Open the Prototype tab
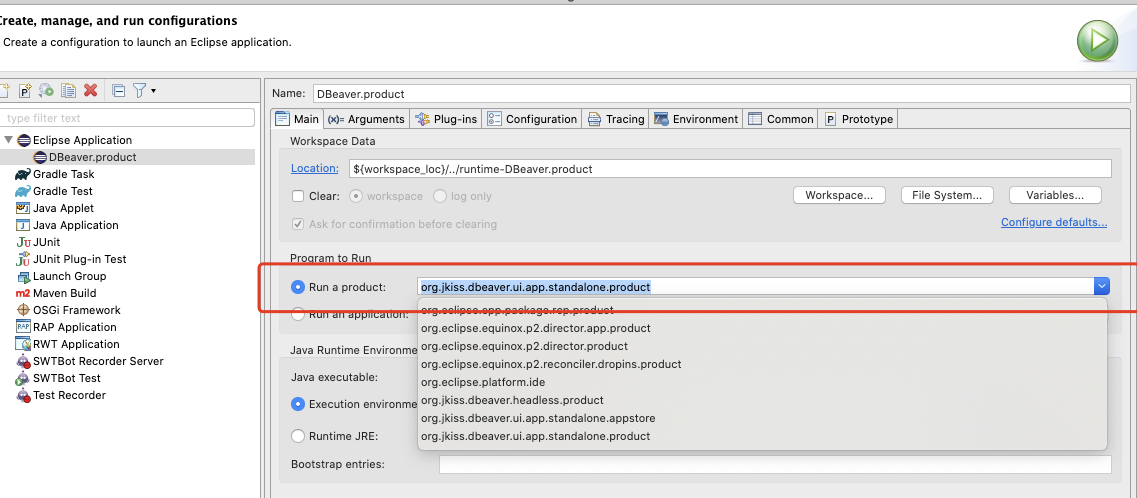Viewport: 1137px width, 498px height. pyautogui.click(x=859, y=119)
